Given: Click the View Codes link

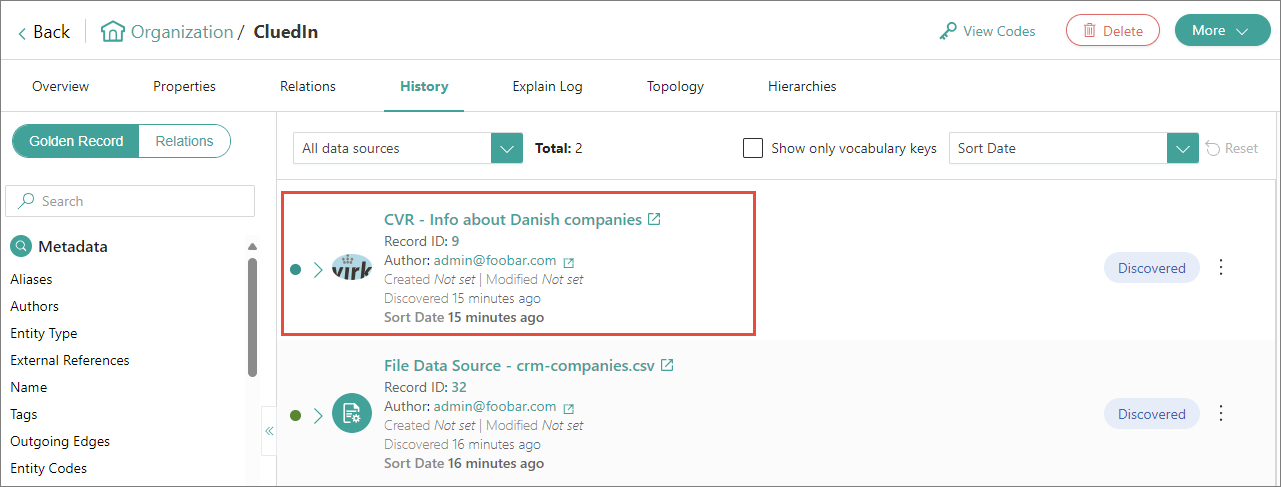Looking at the screenshot, I should click(987, 31).
